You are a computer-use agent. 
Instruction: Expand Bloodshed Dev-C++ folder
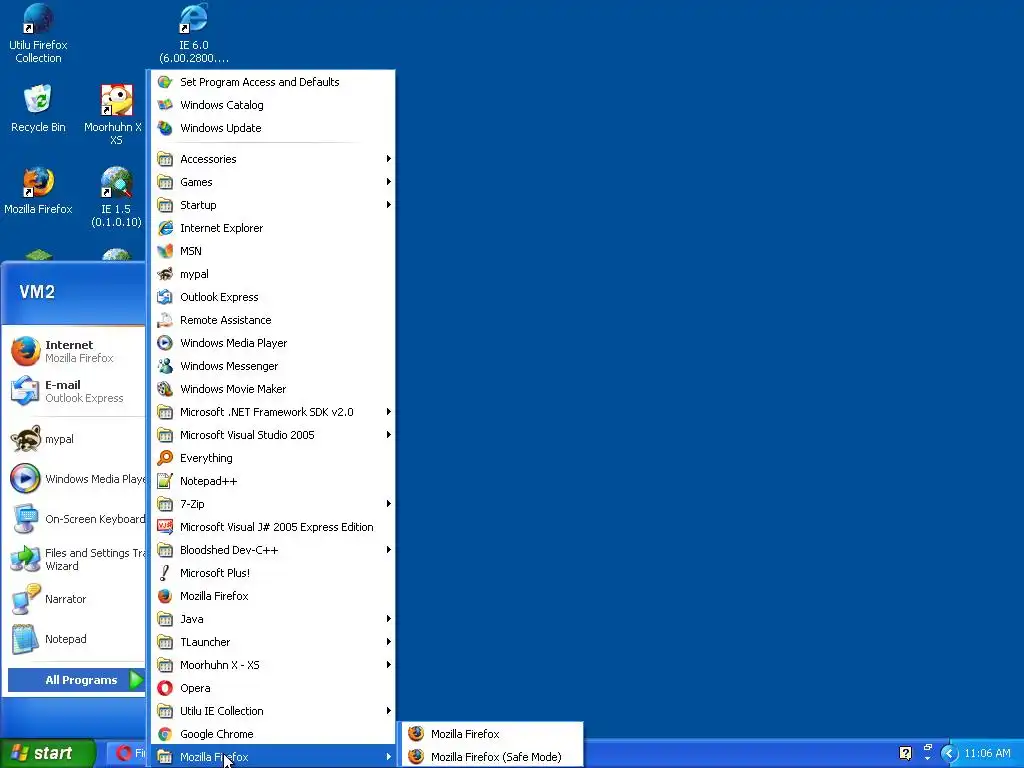click(x=273, y=550)
